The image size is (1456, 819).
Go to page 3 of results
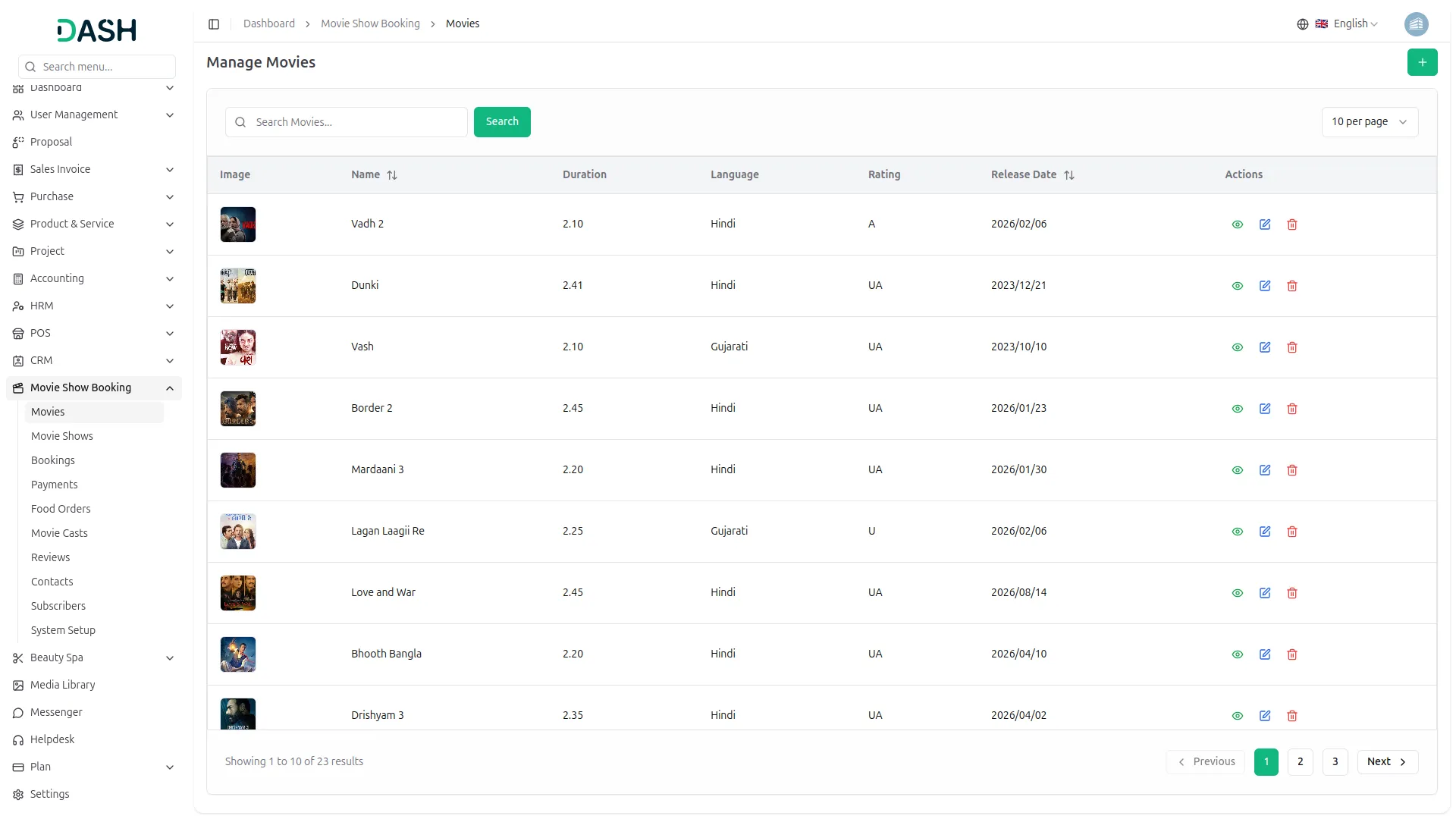click(1335, 761)
